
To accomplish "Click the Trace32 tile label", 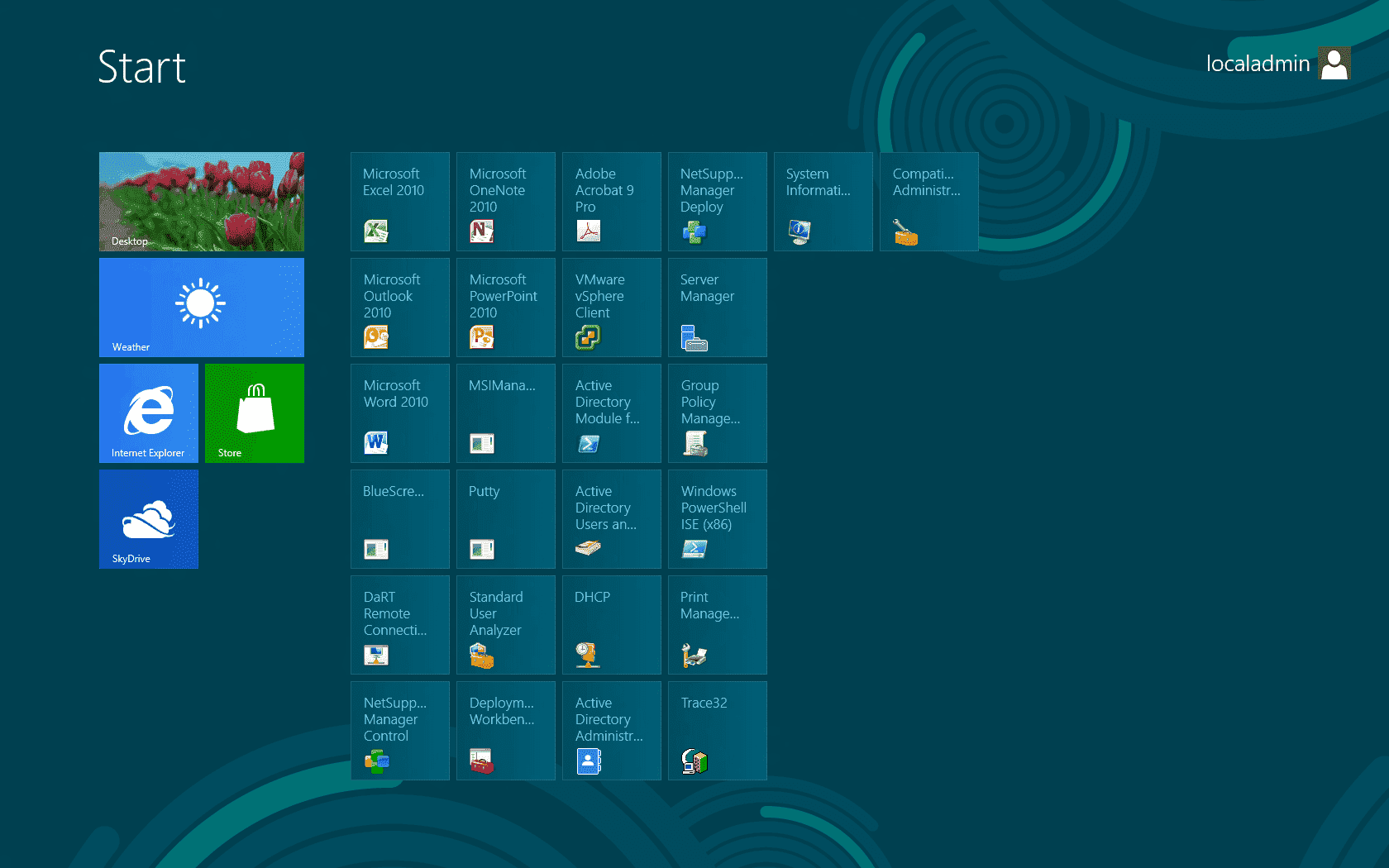I will click(x=704, y=703).
